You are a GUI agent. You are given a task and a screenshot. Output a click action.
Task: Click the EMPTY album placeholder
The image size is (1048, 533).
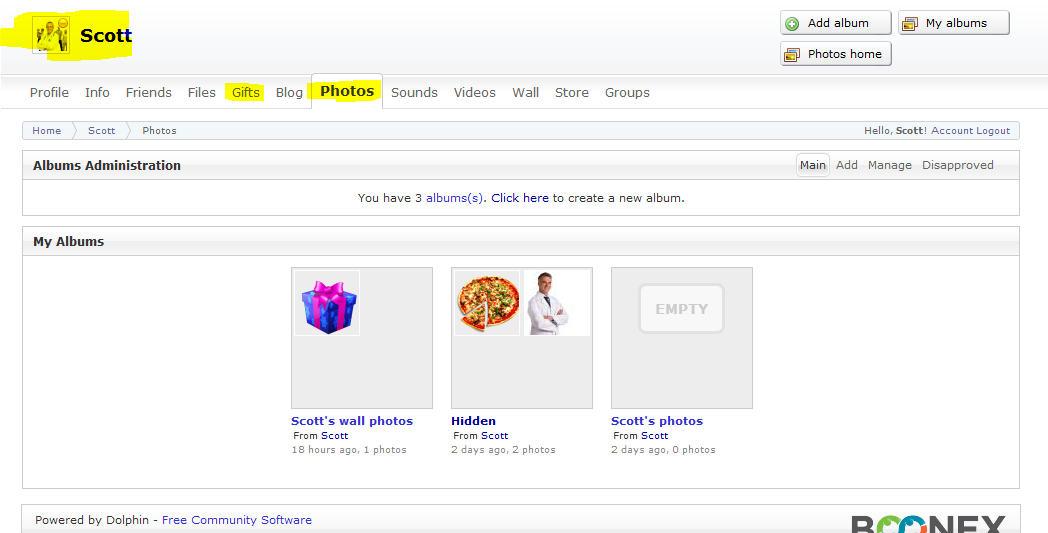(x=681, y=309)
